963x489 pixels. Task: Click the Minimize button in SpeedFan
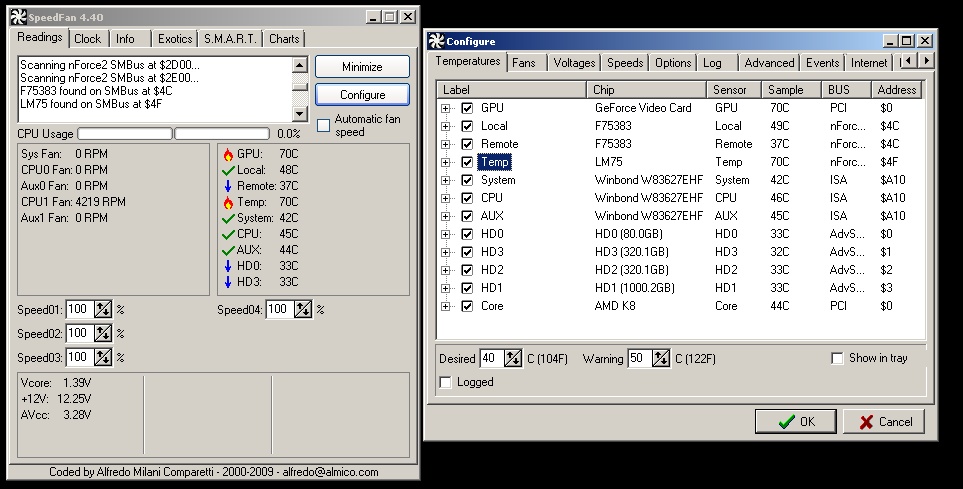pyautogui.click(x=362, y=67)
